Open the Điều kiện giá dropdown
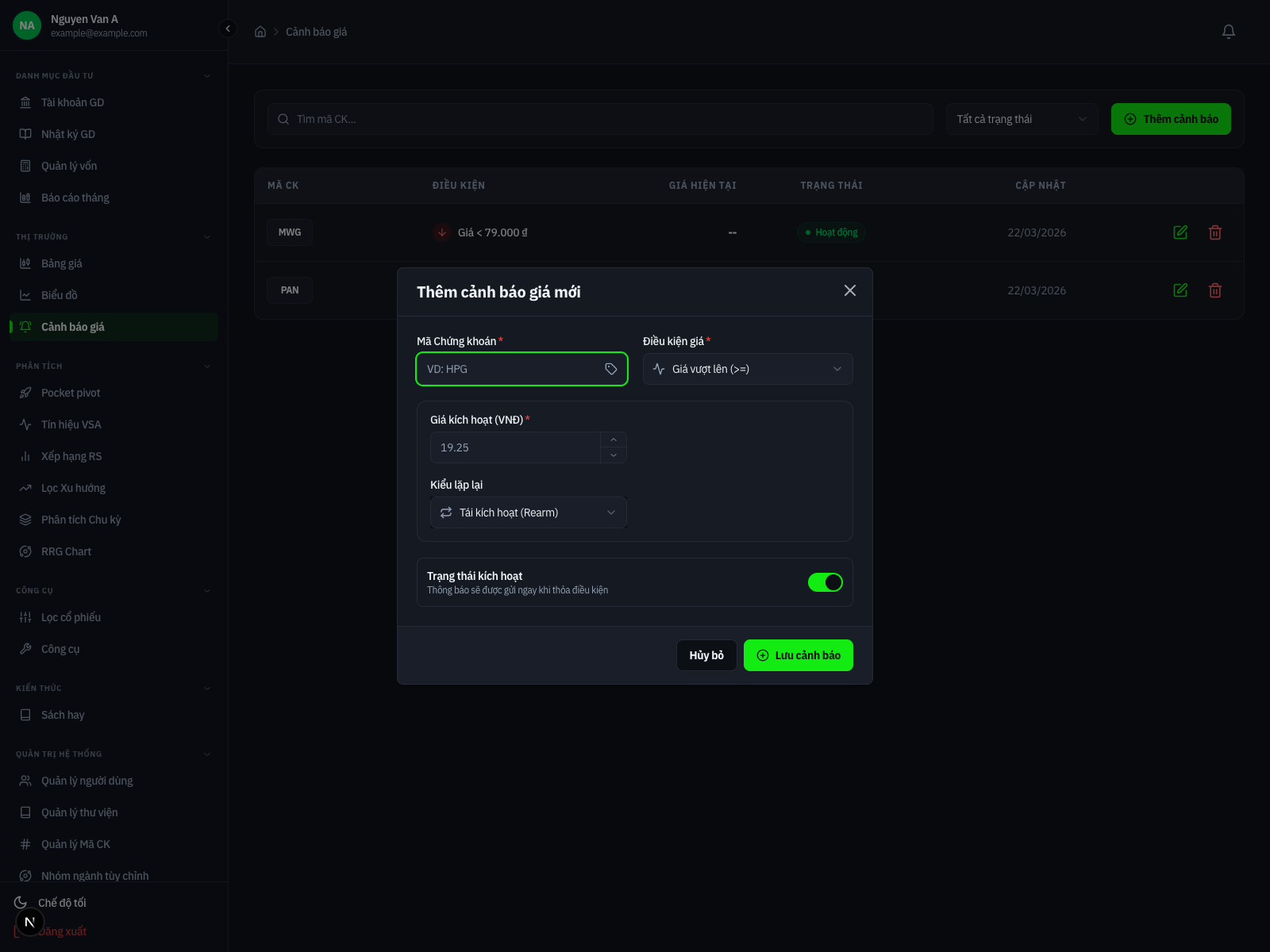Viewport: 1270px width, 952px height. tap(747, 369)
